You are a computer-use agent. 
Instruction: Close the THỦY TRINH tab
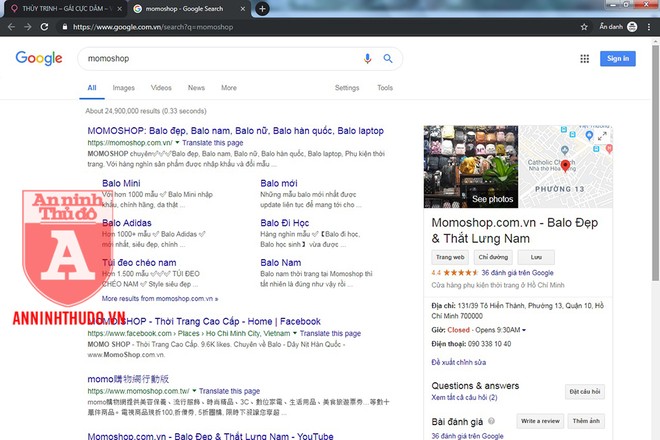(x=120, y=8)
